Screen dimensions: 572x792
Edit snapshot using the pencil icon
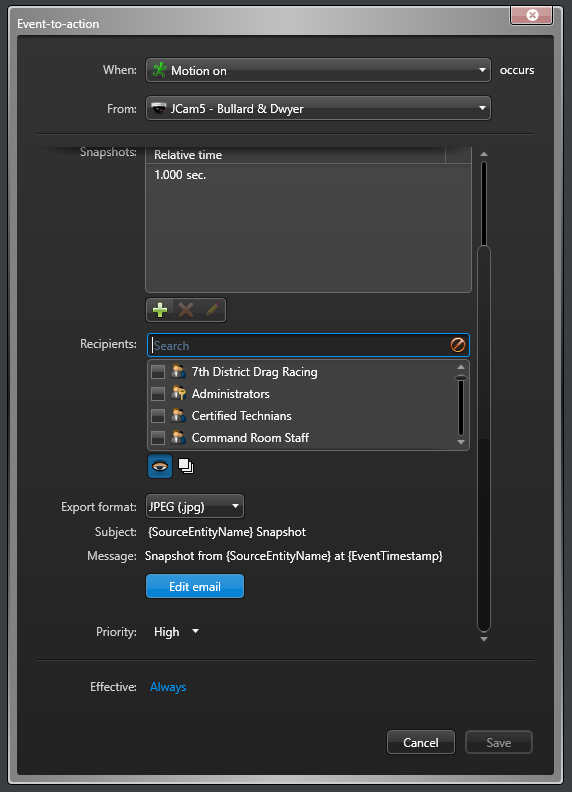coord(212,309)
